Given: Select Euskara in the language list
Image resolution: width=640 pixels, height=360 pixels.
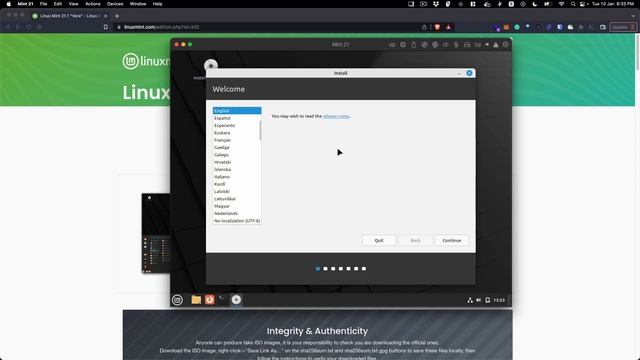Looking at the screenshot, I should pos(236,133).
